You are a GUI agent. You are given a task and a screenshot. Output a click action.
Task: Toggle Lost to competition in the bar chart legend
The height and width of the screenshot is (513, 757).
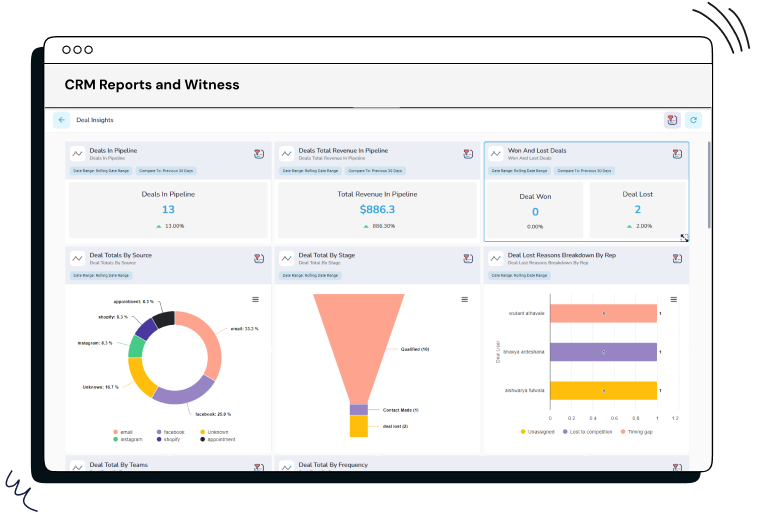tap(587, 432)
